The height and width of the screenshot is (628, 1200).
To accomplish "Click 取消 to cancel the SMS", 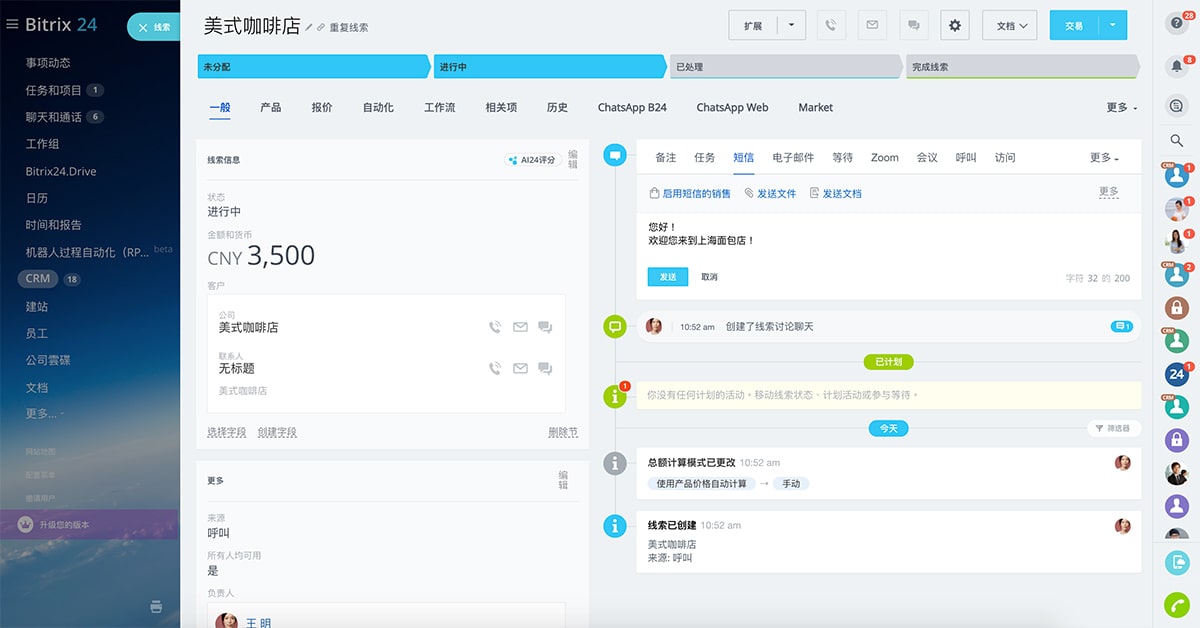I will pos(709,277).
